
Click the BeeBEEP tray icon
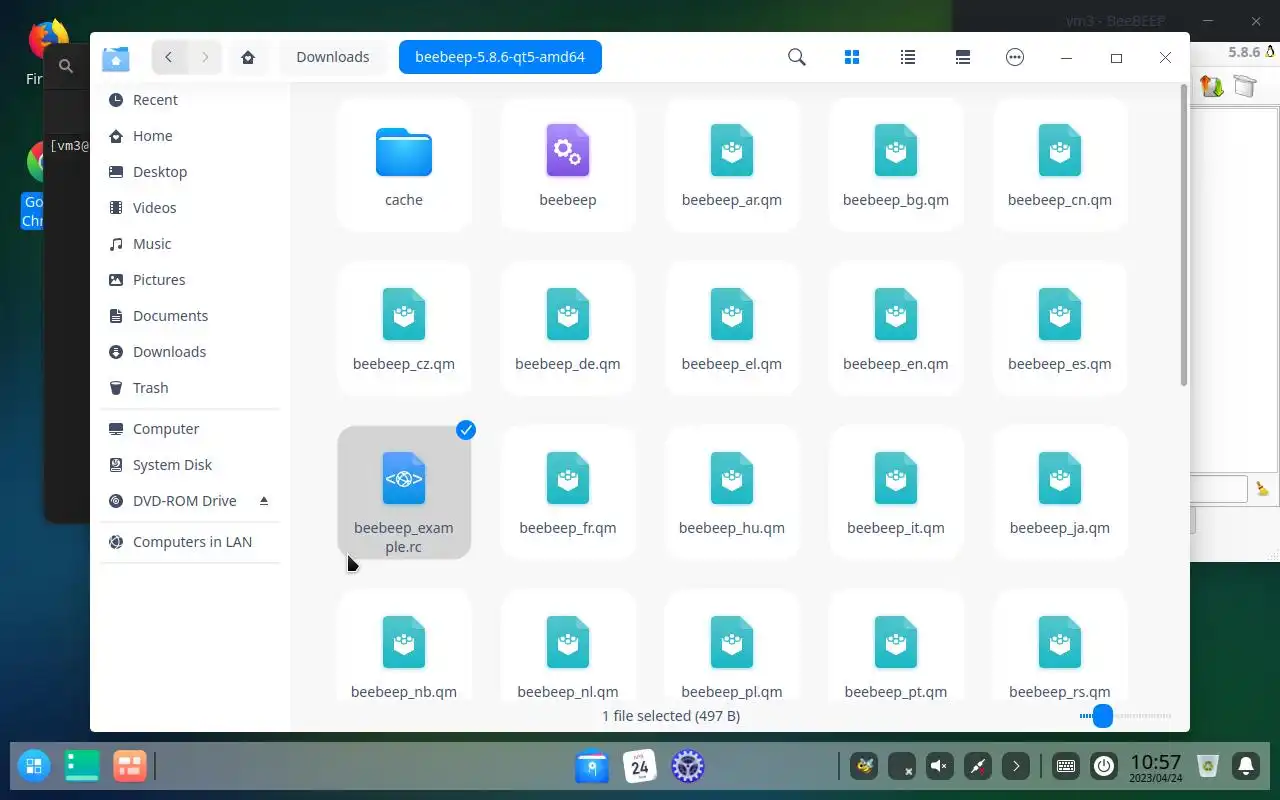(x=864, y=767)
